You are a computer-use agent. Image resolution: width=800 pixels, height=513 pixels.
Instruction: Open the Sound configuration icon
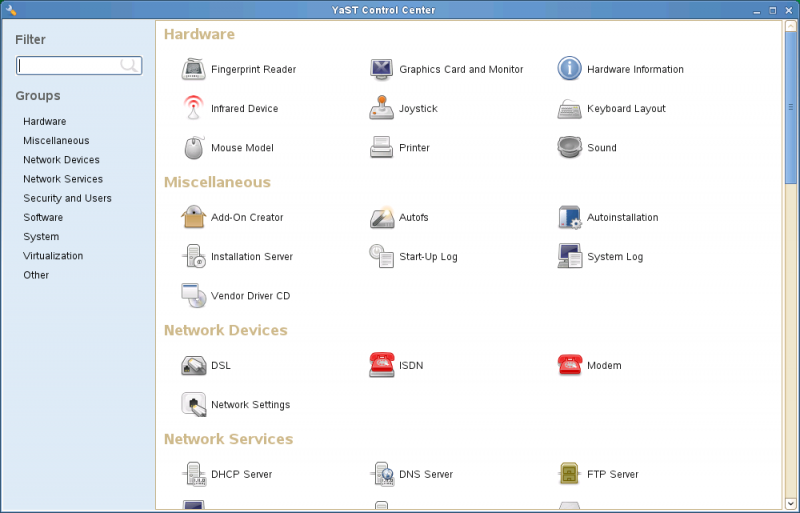click(569, 148)
